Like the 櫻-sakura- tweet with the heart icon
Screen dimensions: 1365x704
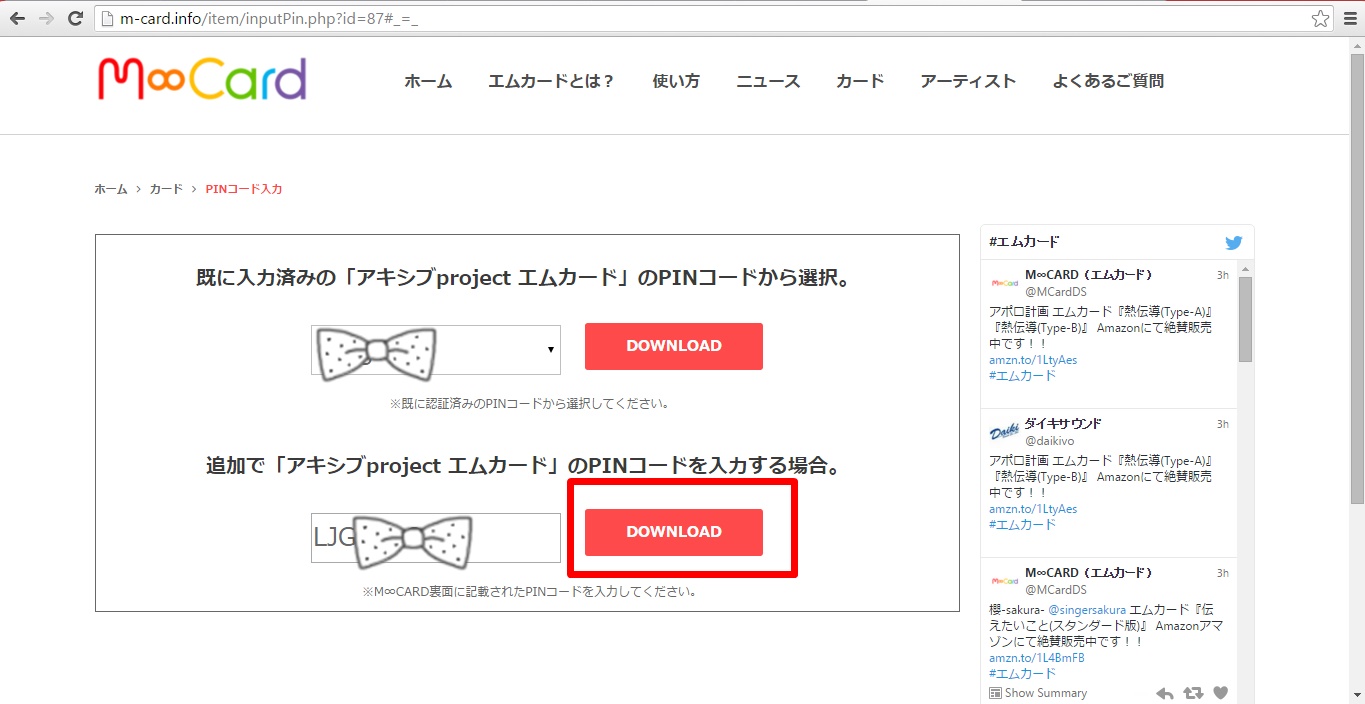point(1220,693)
